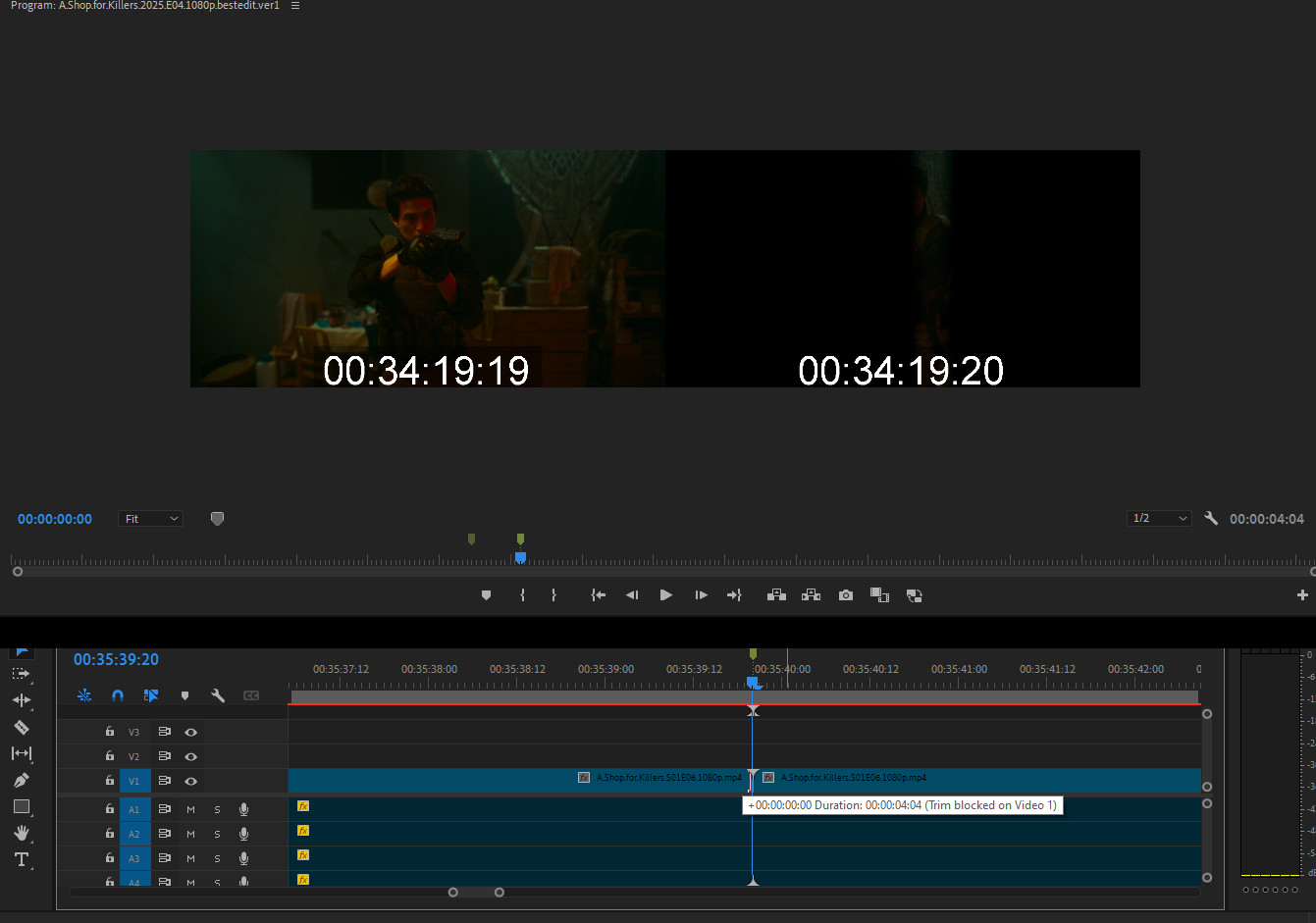Image resolution: width=1316 pixels, height=923 pixels.
Task: Select the Razor tool
Action: point(21,727)
